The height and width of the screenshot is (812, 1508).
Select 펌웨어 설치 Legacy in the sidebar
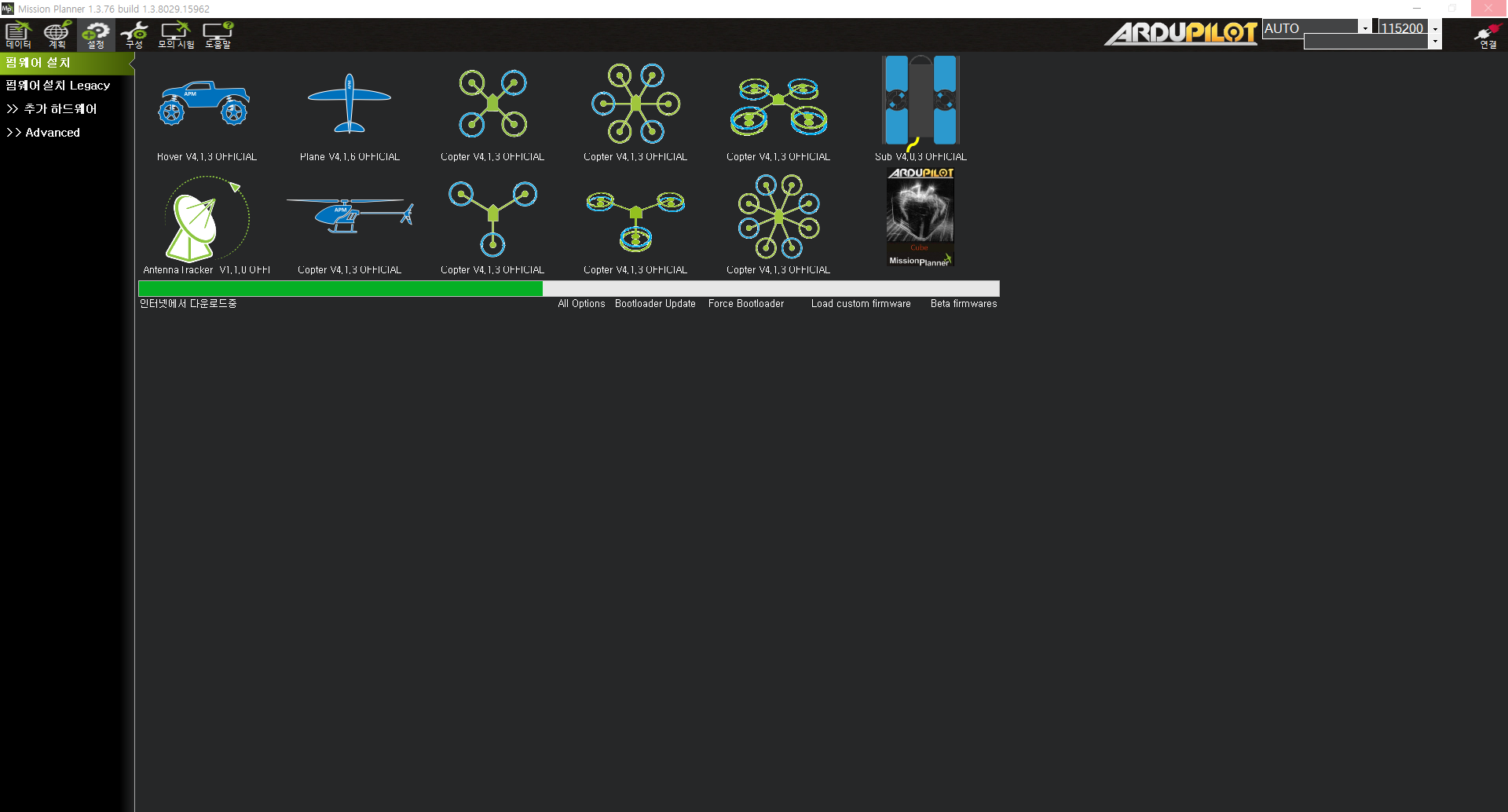pyautogui.click(x=58, y=86)
